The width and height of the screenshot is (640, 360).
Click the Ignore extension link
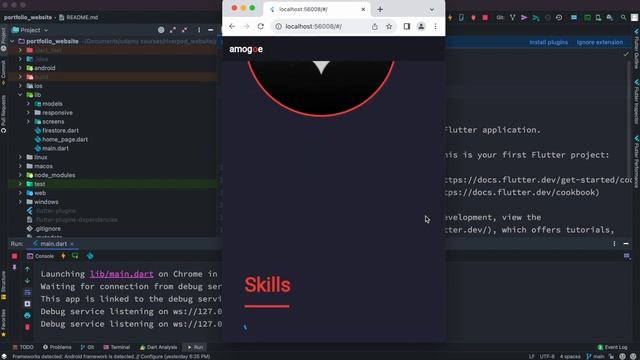coord(600,42)
